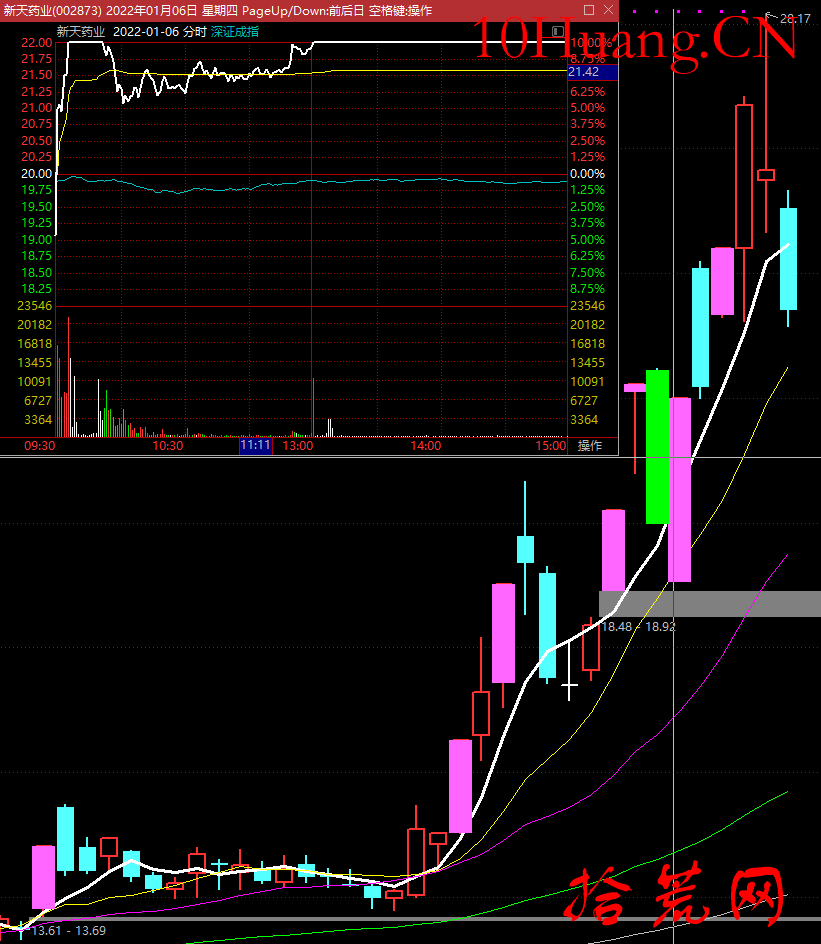Click the 13.61 - 13.69 price range label
The width and height of the screenshot is (821, 944).
pyautogui.click(x=68, y=931)
